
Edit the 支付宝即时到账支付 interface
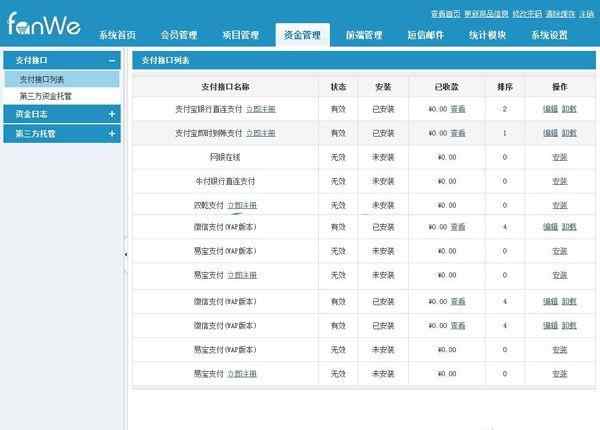[550, 133]
